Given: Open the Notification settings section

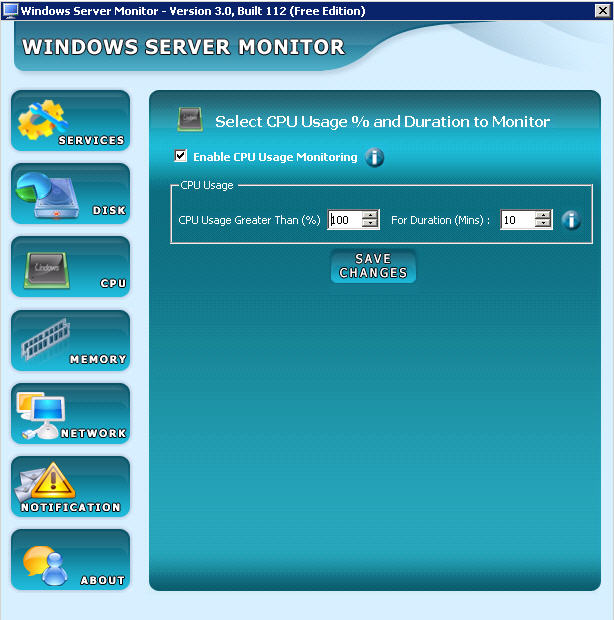Looking at the screenshot, I should [x=70, y=487].
